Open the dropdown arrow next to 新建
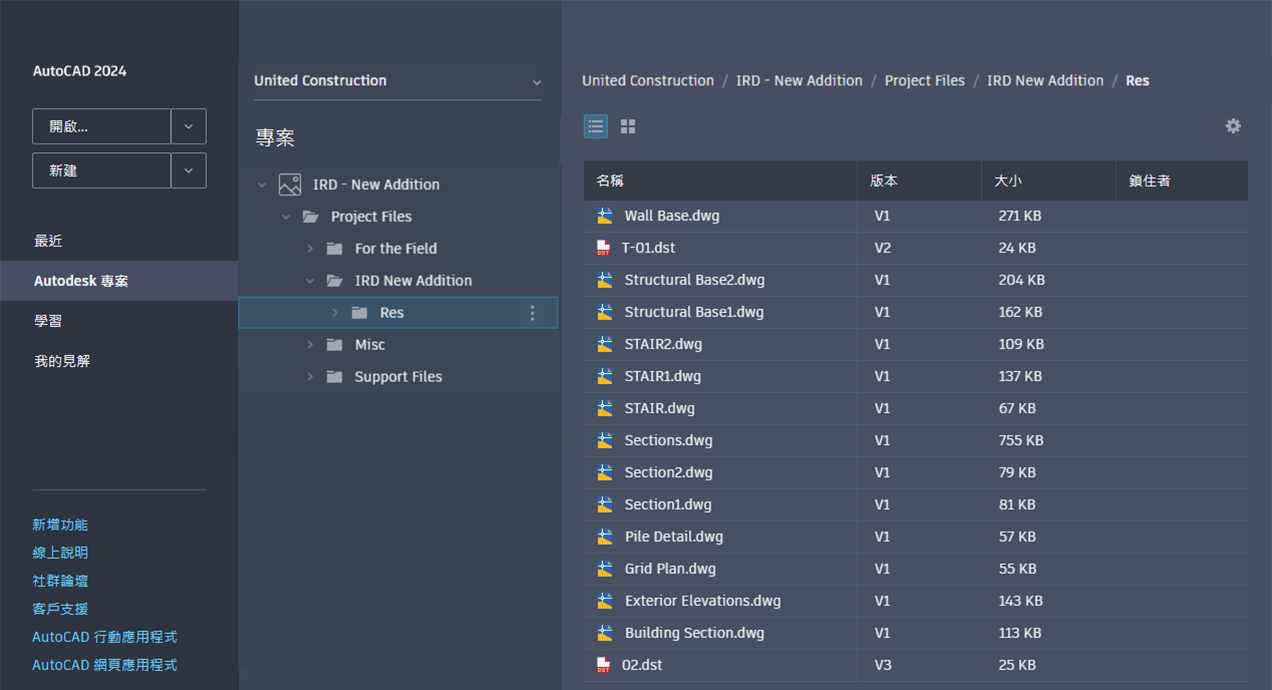This screenshot has width=1272, height=690. click(189, 171)
